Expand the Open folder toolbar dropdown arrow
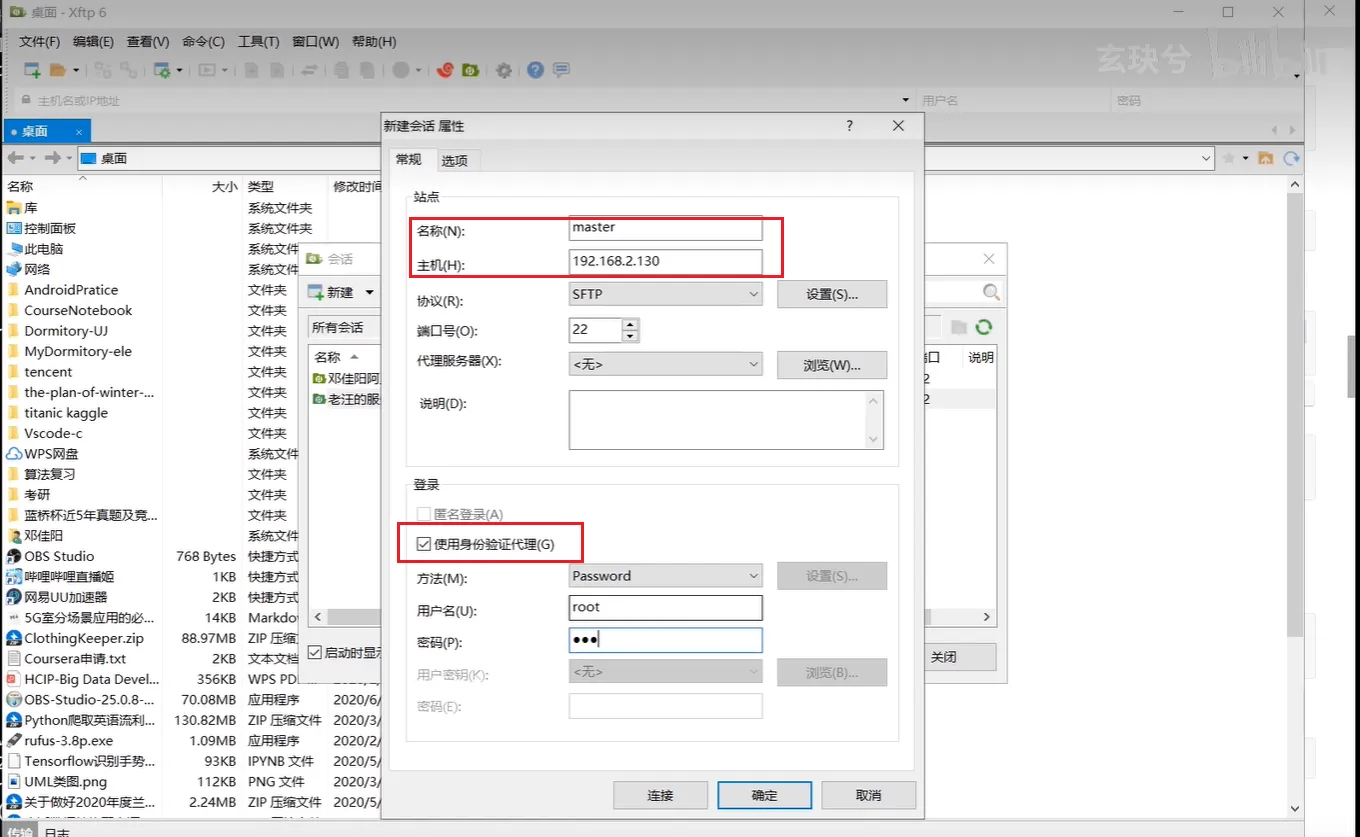 tap(75, 70)
